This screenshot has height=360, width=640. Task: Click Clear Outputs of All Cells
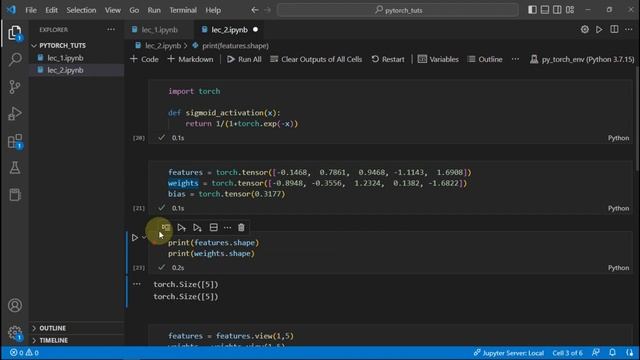coord(316,59)
